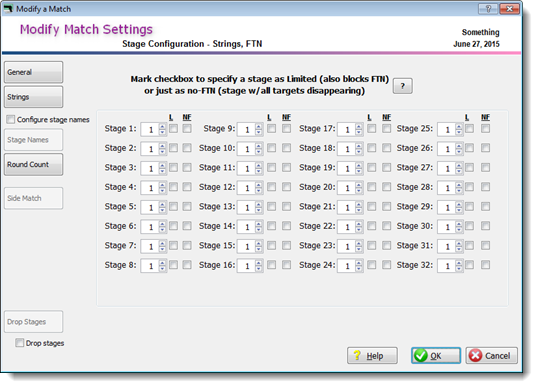The width and height of the screenshot is (538, 388).
Task: Click the Stage 26 strings value field
Action: (x=446, y=149)
